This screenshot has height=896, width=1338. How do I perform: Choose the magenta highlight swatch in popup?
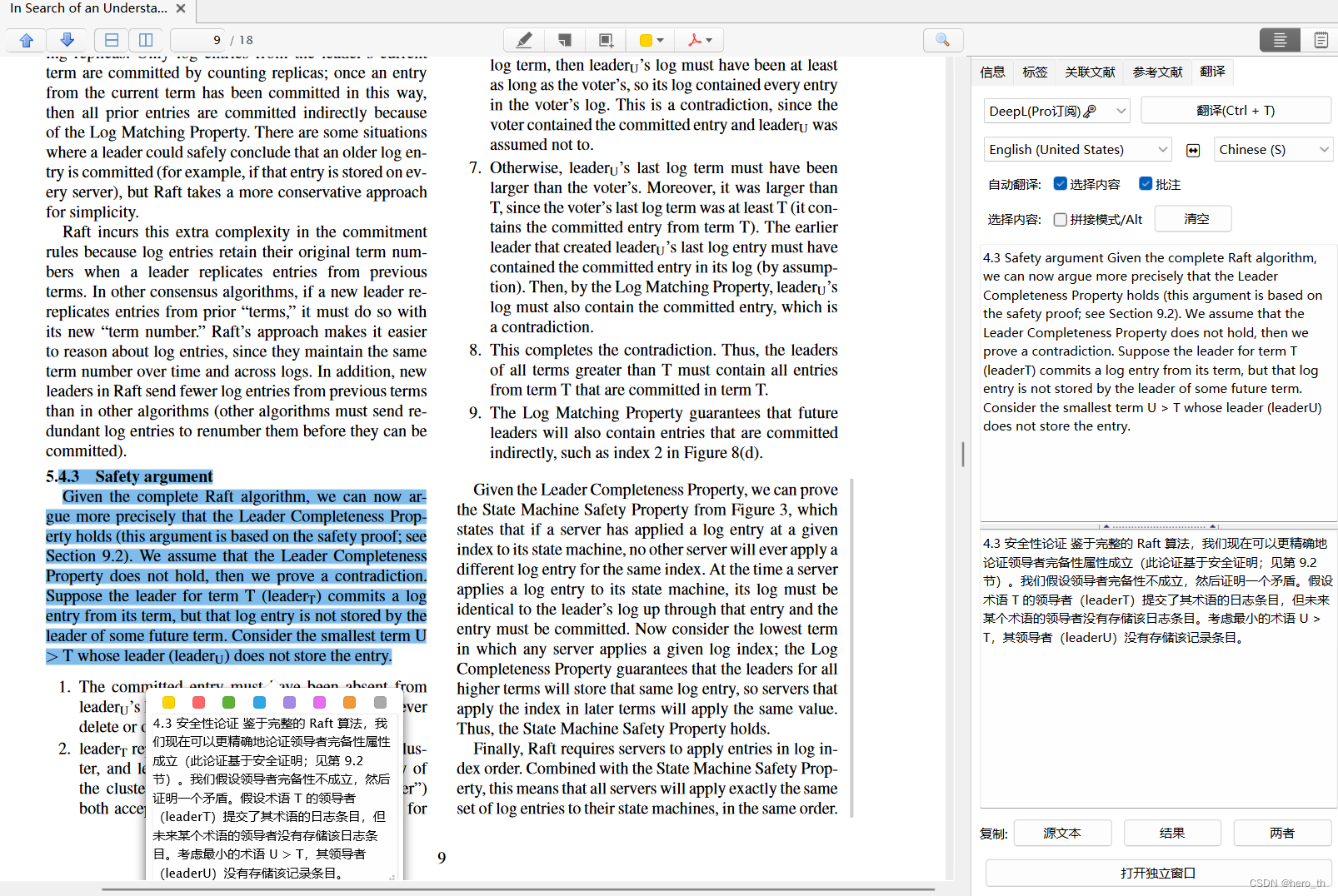click(319, 703)
